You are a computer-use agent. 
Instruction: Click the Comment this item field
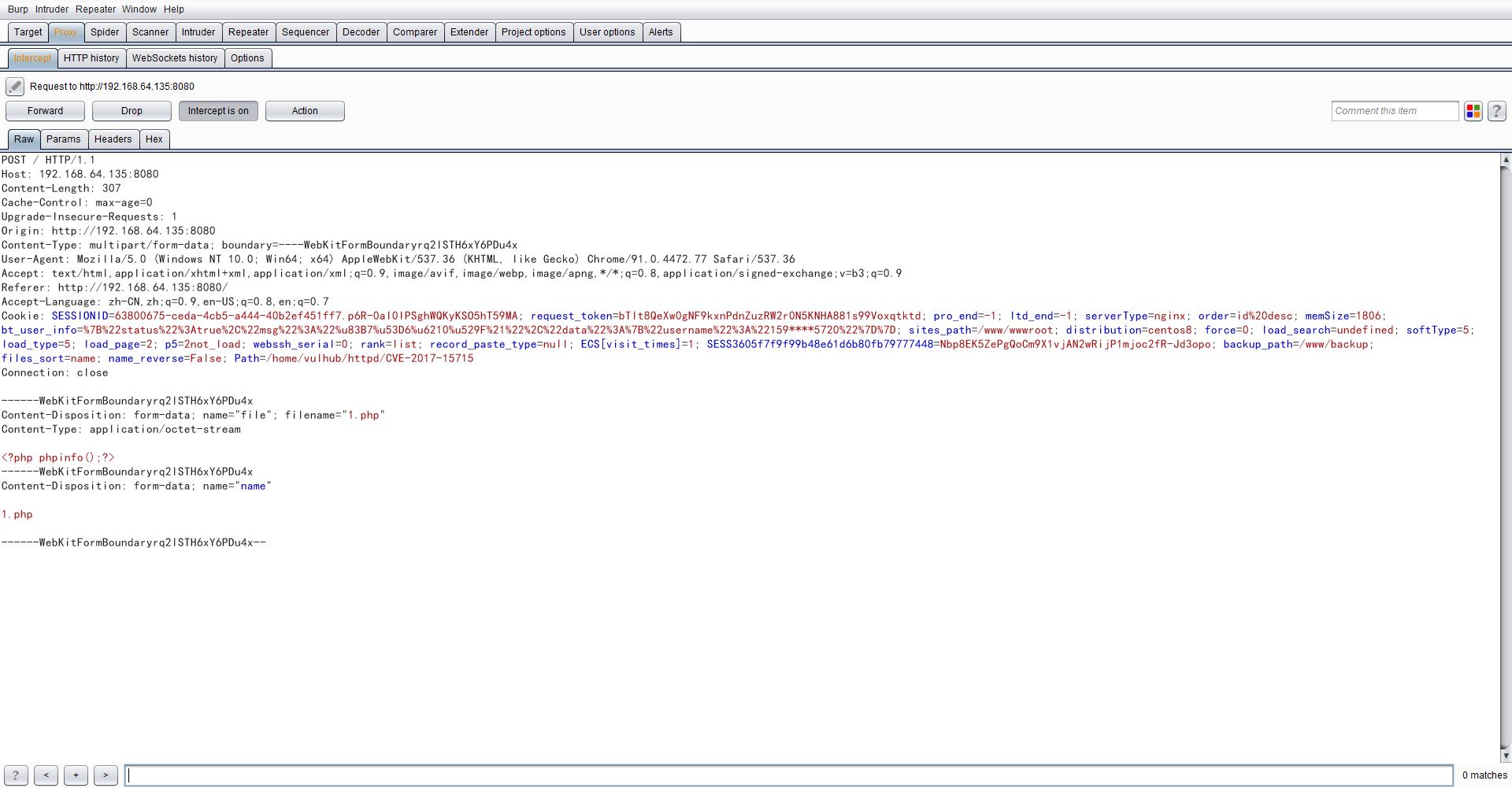click(1395, 111)
